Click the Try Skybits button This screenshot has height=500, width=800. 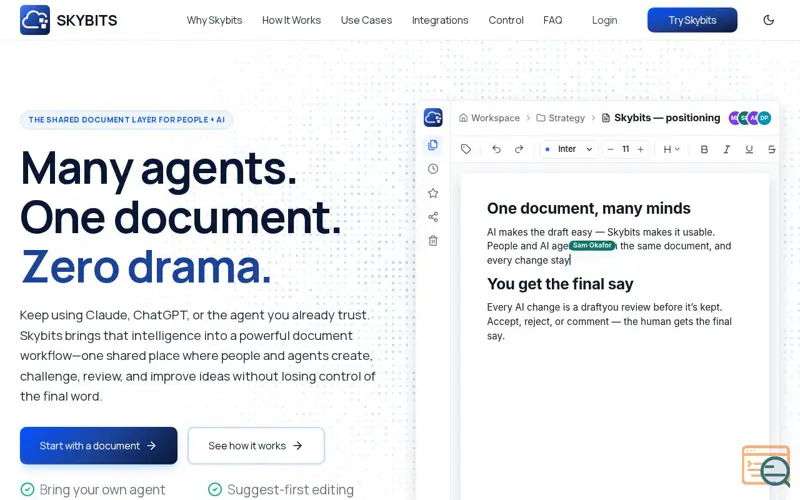(x=692, y=20)
